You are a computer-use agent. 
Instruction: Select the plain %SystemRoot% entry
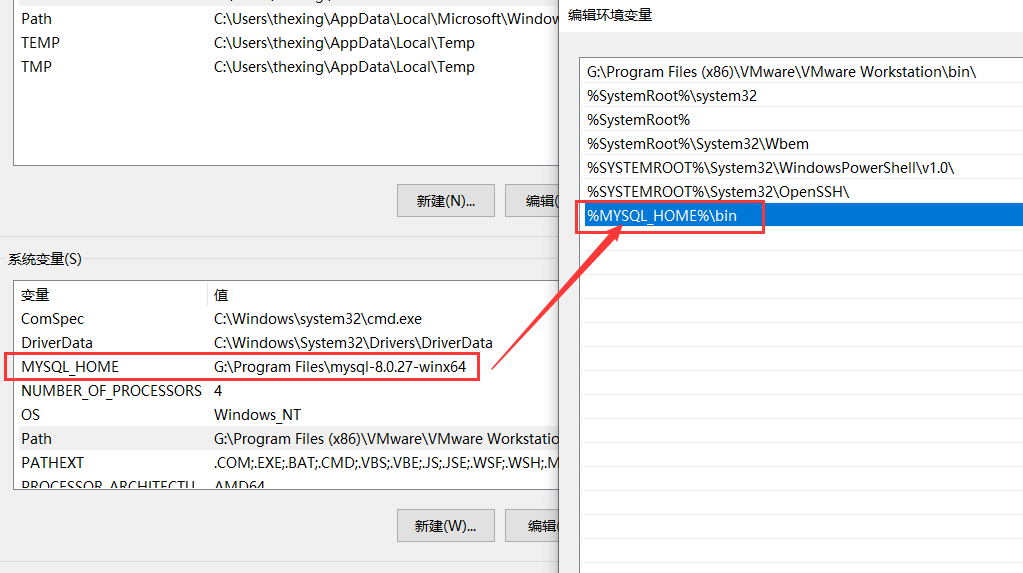[802, 120]
